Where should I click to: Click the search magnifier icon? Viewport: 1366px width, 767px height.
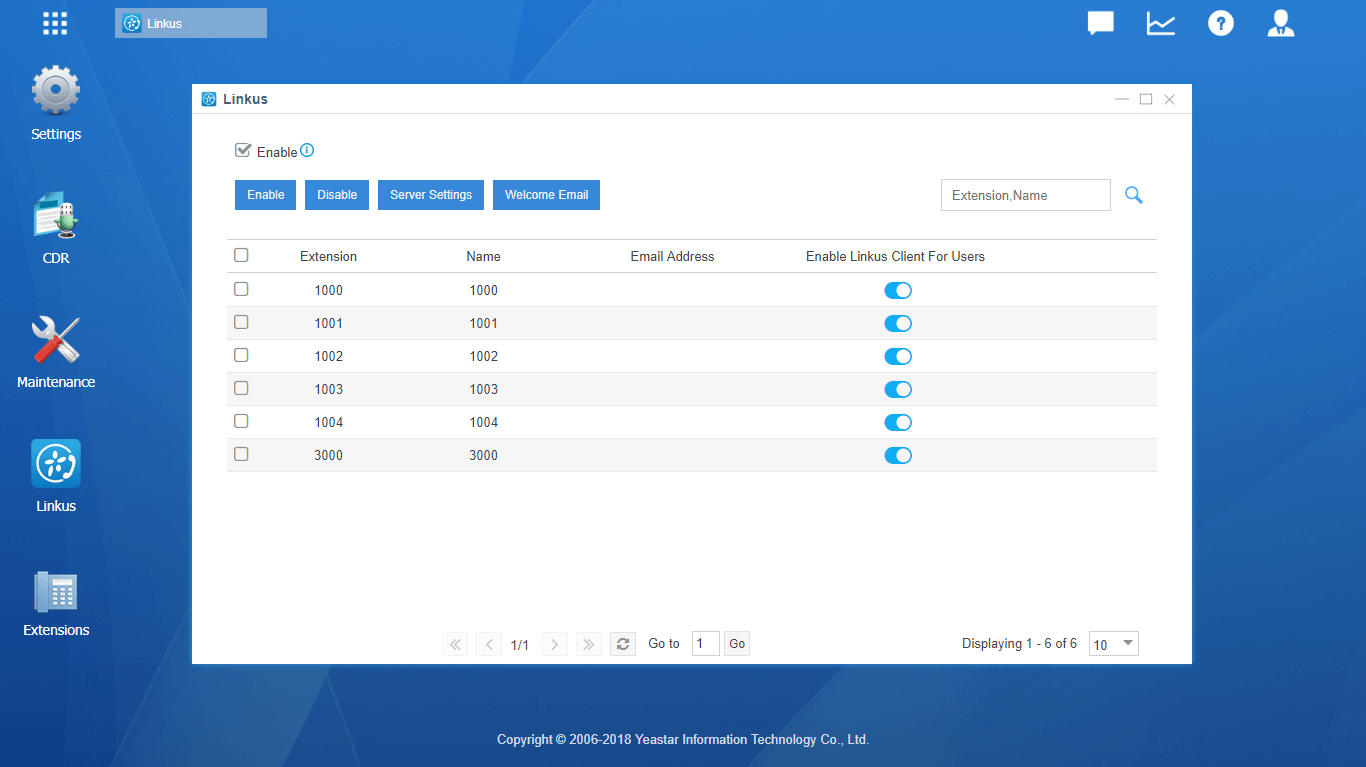click(1134, 195)
